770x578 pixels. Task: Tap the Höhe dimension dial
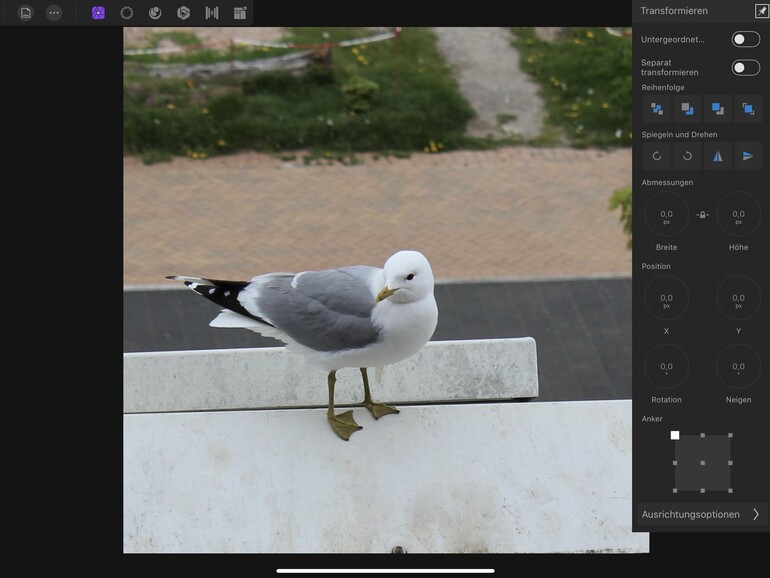click(738, 214)
